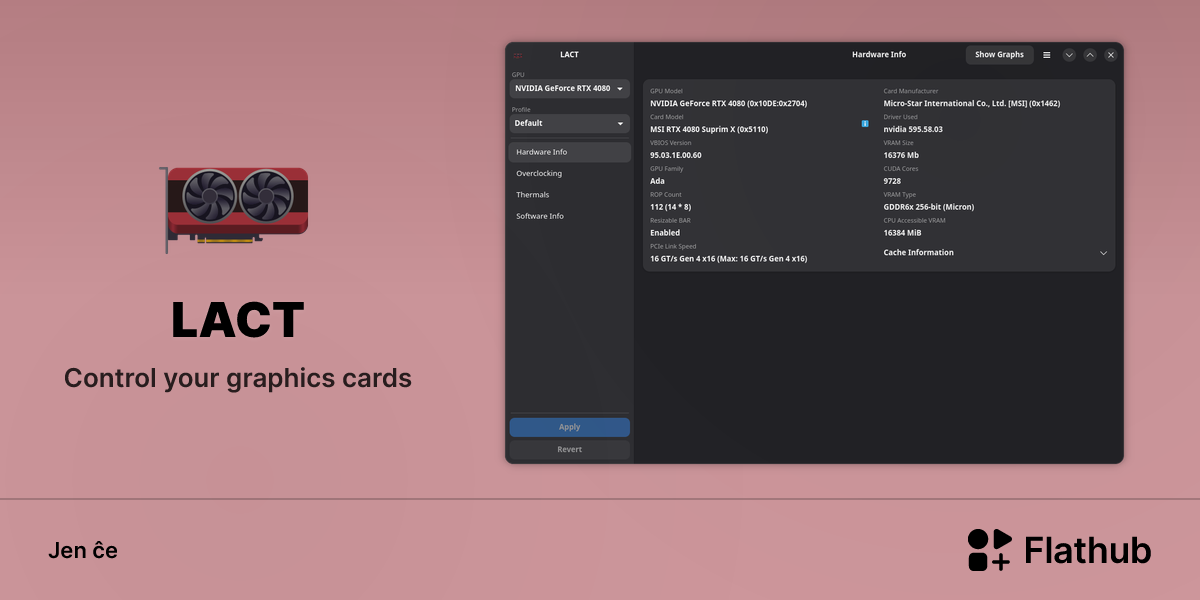
Task: Click the large LACT heading
Action: pos(237,320)
